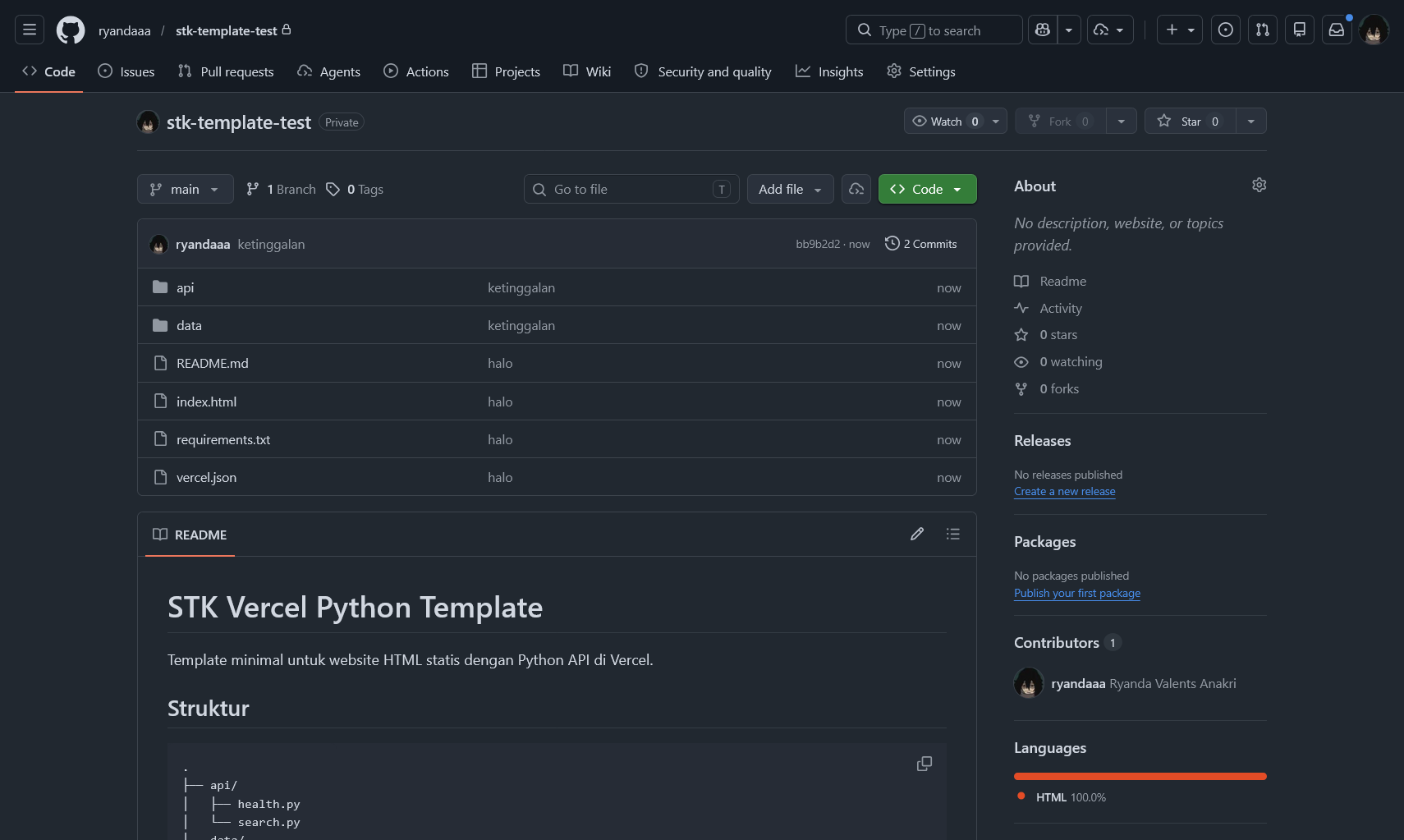
Task: Open the agents cloud icon button beside Add file
Action: point(856,189)
